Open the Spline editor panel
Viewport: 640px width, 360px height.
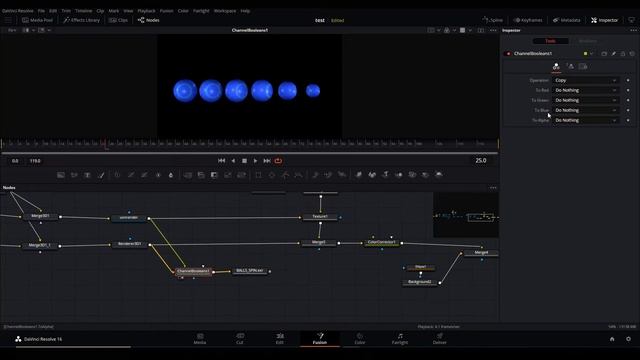pos(492,20)
